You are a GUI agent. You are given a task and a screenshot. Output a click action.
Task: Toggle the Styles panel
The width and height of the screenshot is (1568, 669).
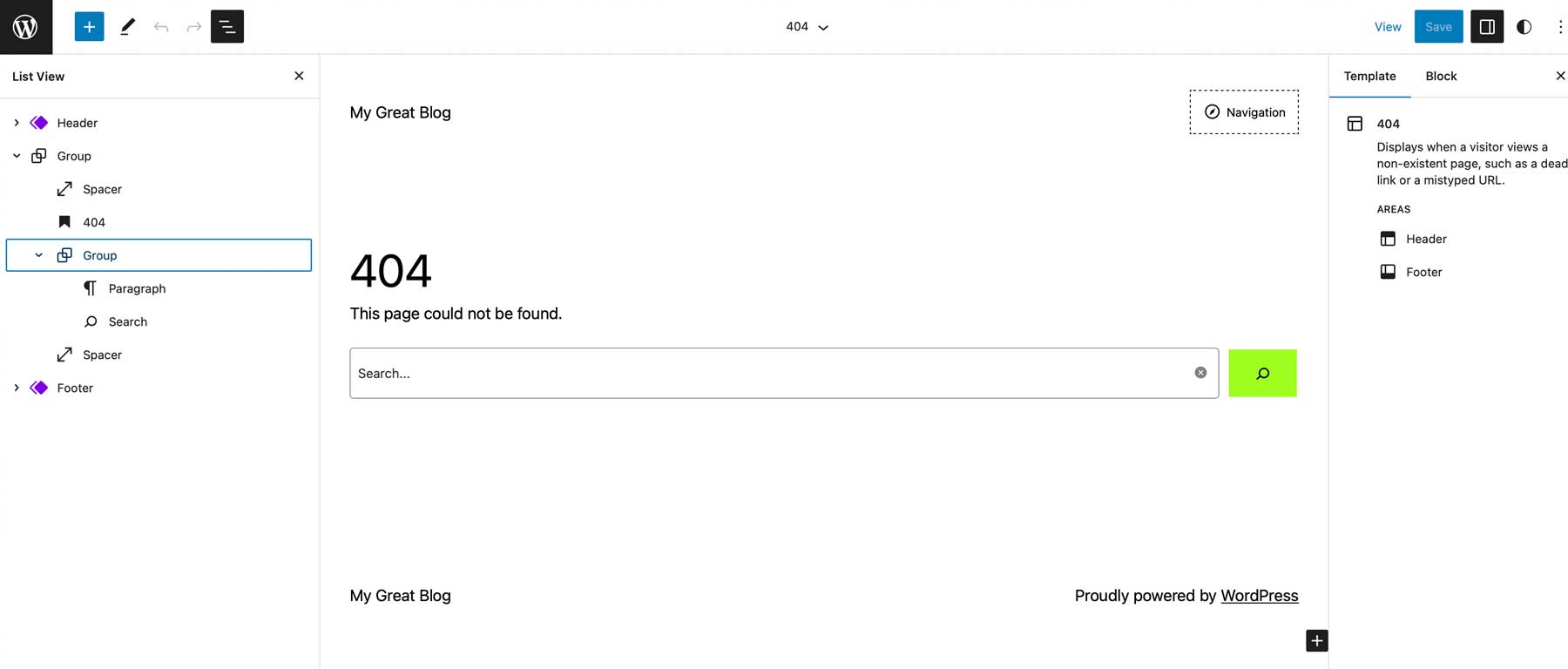1524,26
